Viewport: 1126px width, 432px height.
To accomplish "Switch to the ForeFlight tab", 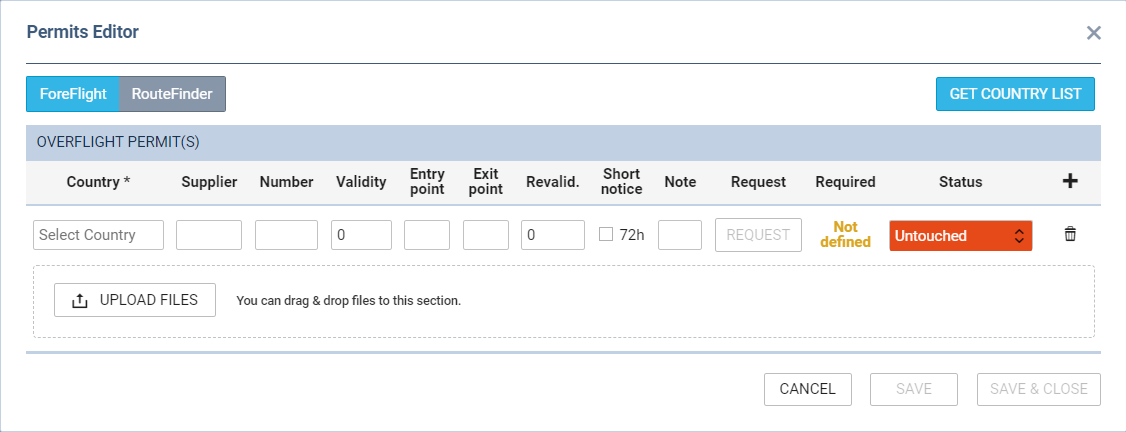I will pos(73,94).
